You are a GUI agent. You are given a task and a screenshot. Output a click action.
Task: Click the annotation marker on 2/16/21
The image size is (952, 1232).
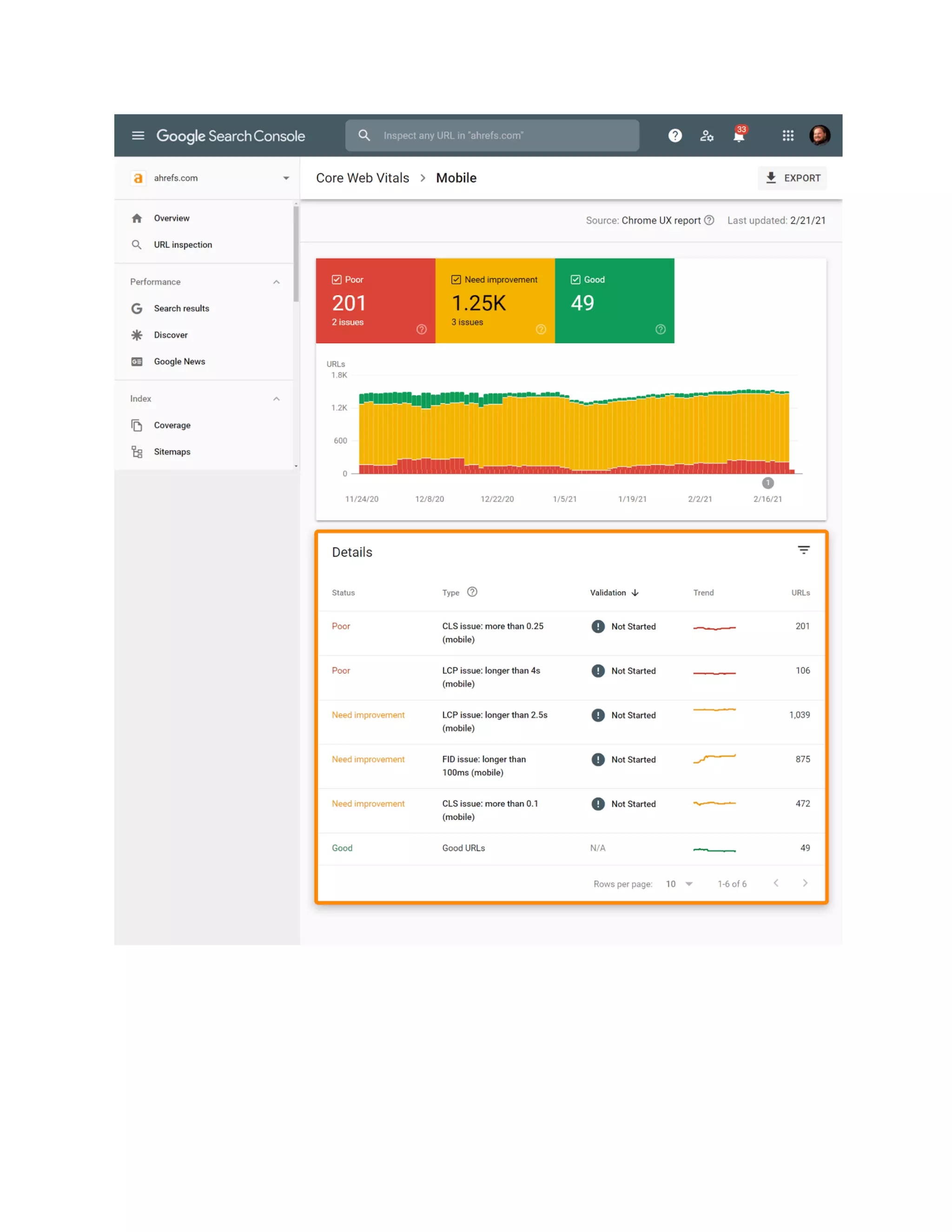(x=767, y=483)
